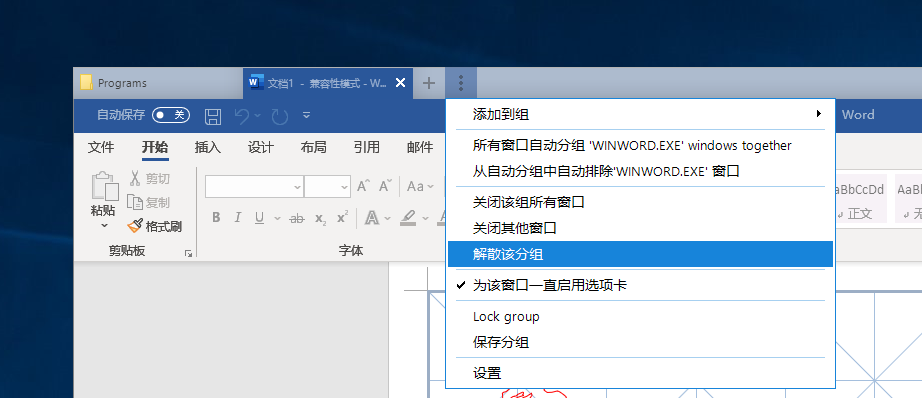Switch to the 开始 Home tab
The width and height of the screenshot is (922, 398).
[x=155, y=147]
